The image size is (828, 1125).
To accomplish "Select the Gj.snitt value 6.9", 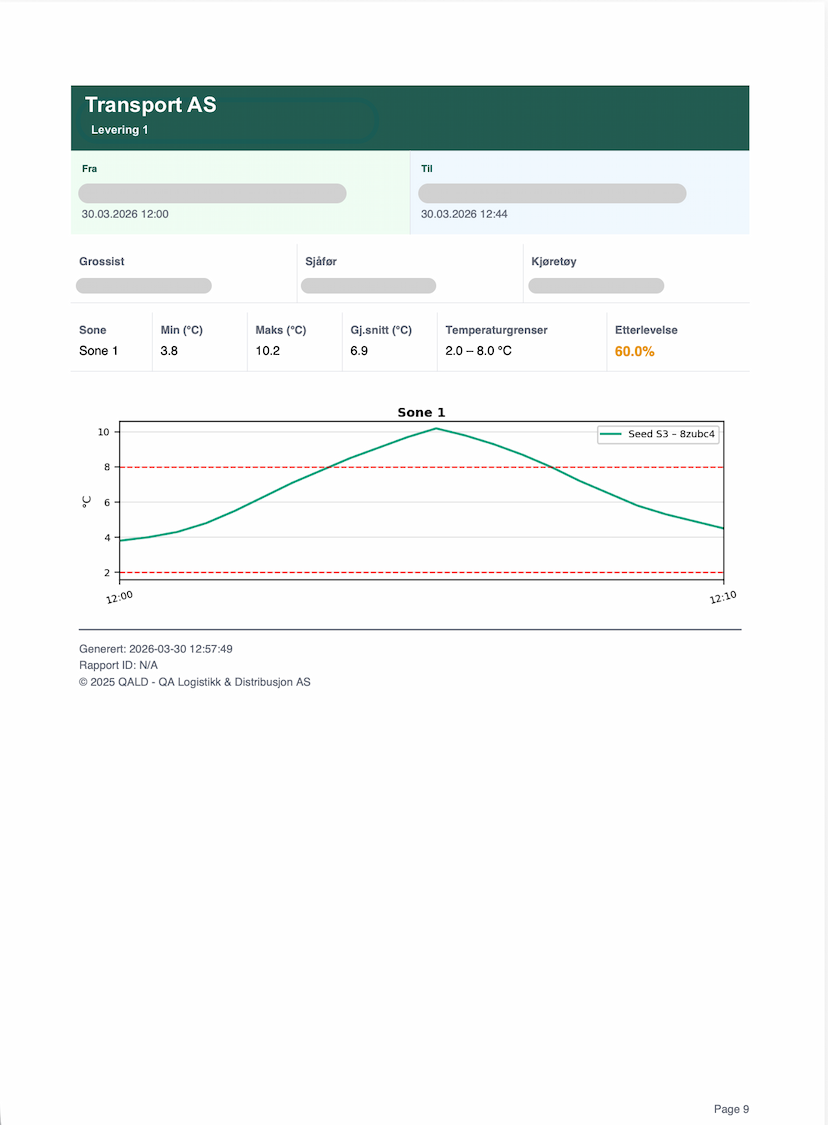I will 359,351.
